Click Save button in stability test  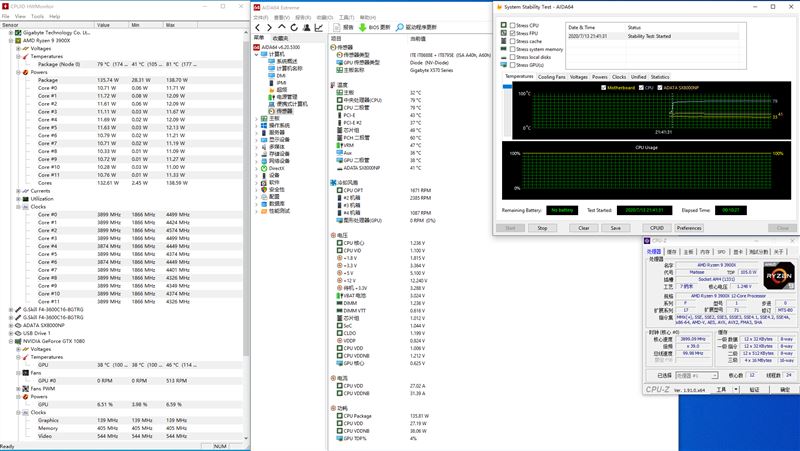point(616,228)
